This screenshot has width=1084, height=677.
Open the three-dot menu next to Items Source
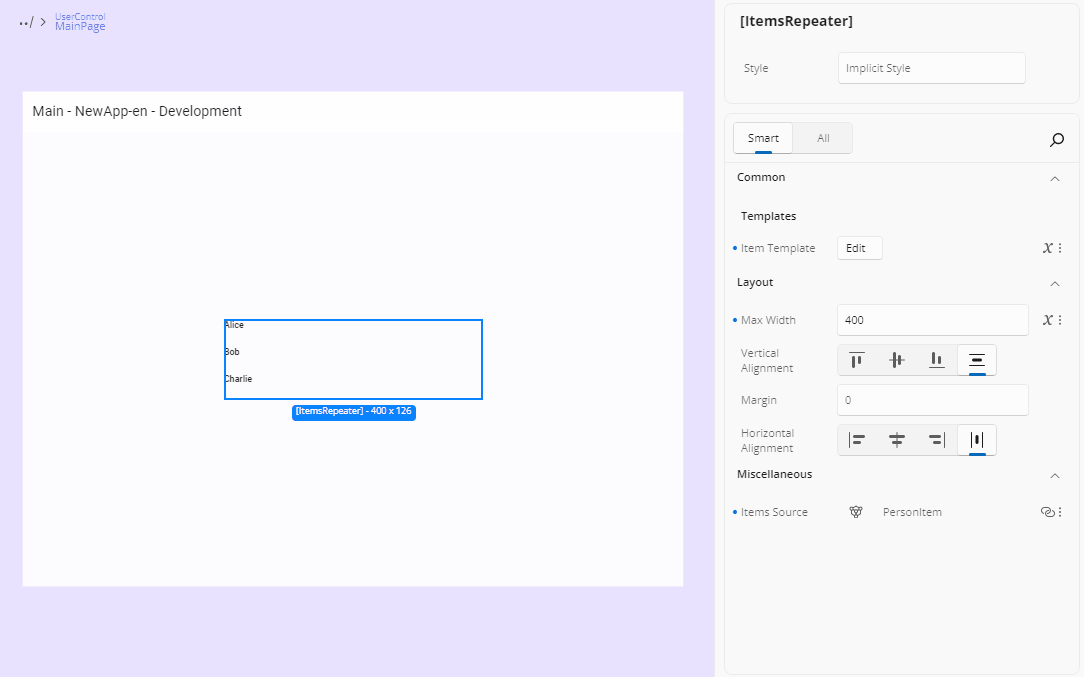1060,511
